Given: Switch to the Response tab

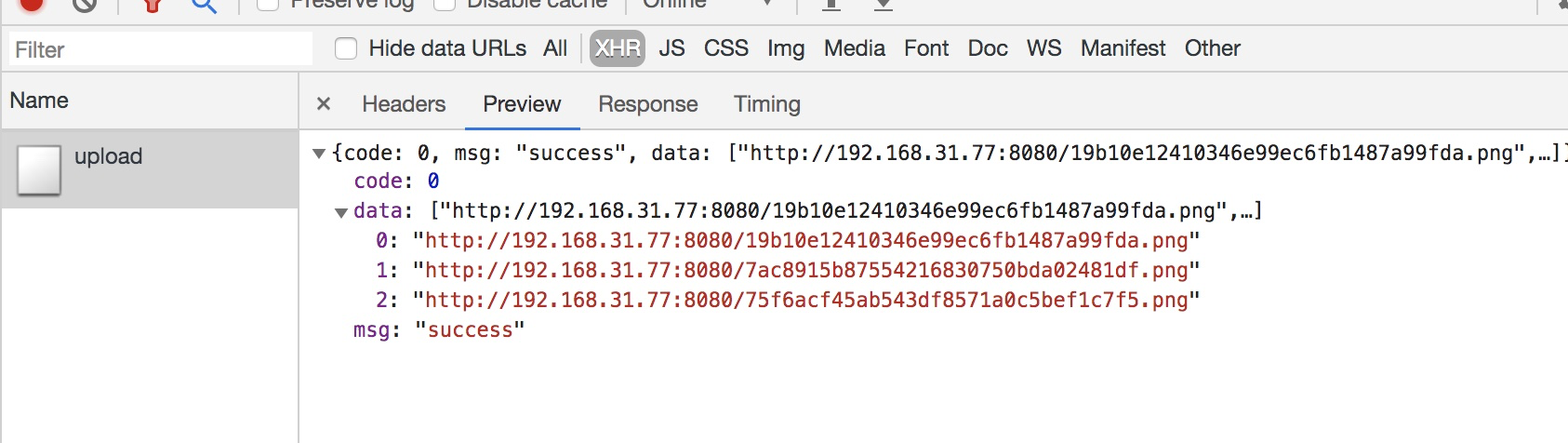Looking at the screenshot, I should point(648,104).
